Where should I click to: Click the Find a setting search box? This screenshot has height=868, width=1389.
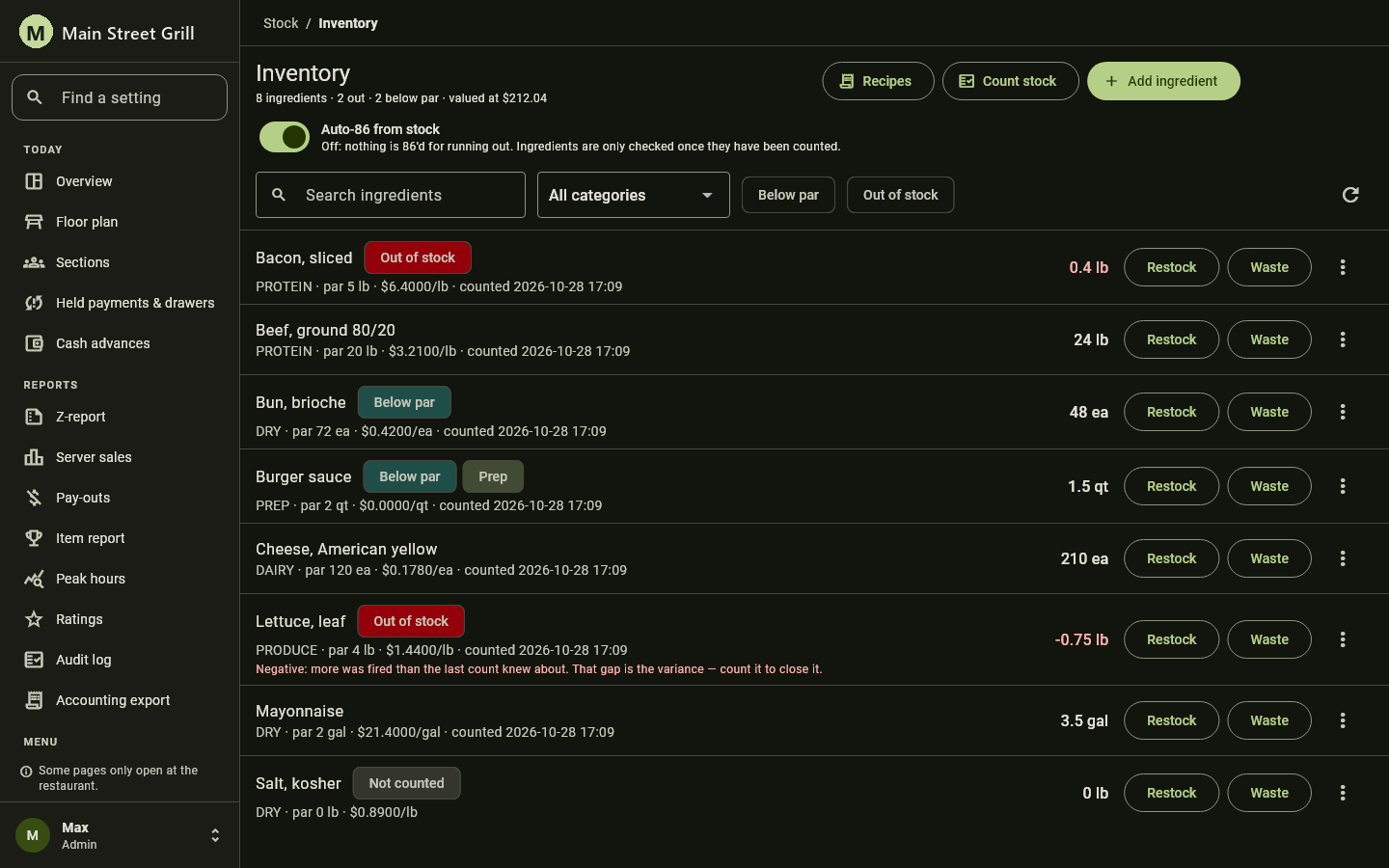click(120, 97)
